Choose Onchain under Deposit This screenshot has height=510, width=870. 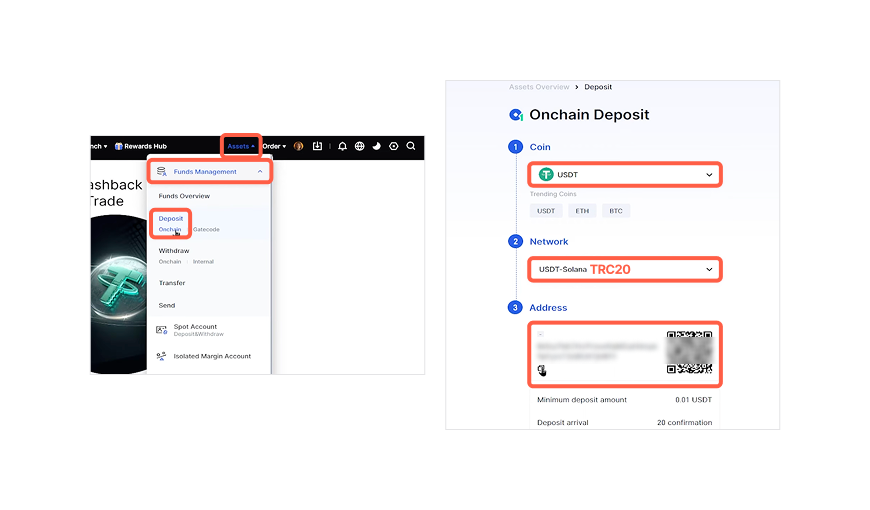click(170, 229)
